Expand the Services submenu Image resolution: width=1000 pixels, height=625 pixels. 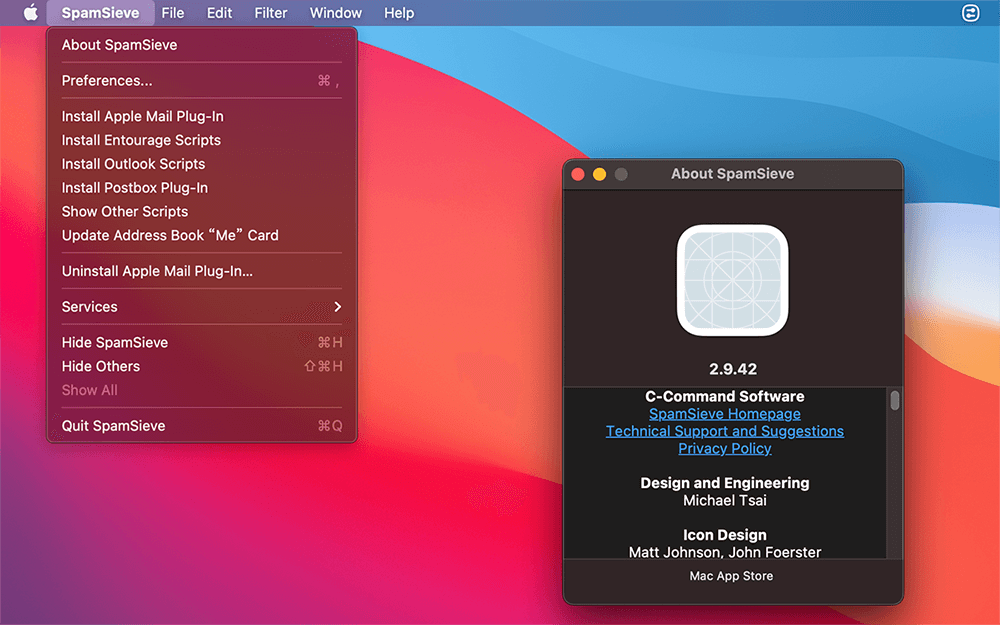point(202,307)
